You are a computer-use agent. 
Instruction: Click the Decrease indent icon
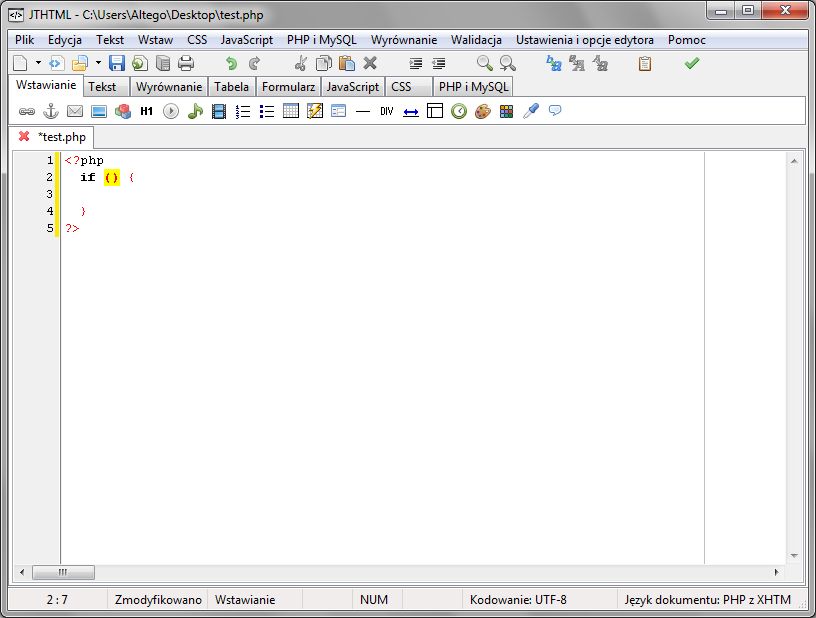coord(439,63)
